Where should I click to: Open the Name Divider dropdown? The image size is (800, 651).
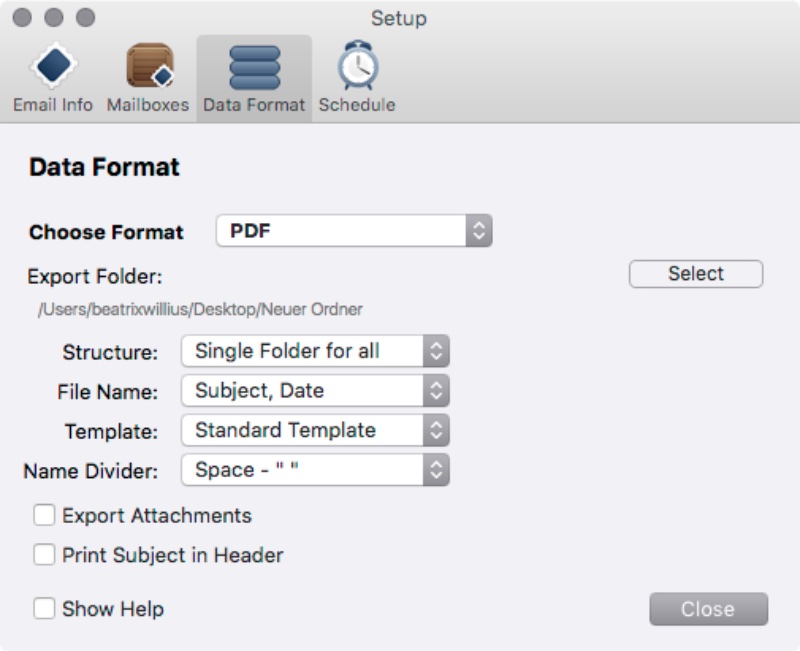[x=315, y=470]
